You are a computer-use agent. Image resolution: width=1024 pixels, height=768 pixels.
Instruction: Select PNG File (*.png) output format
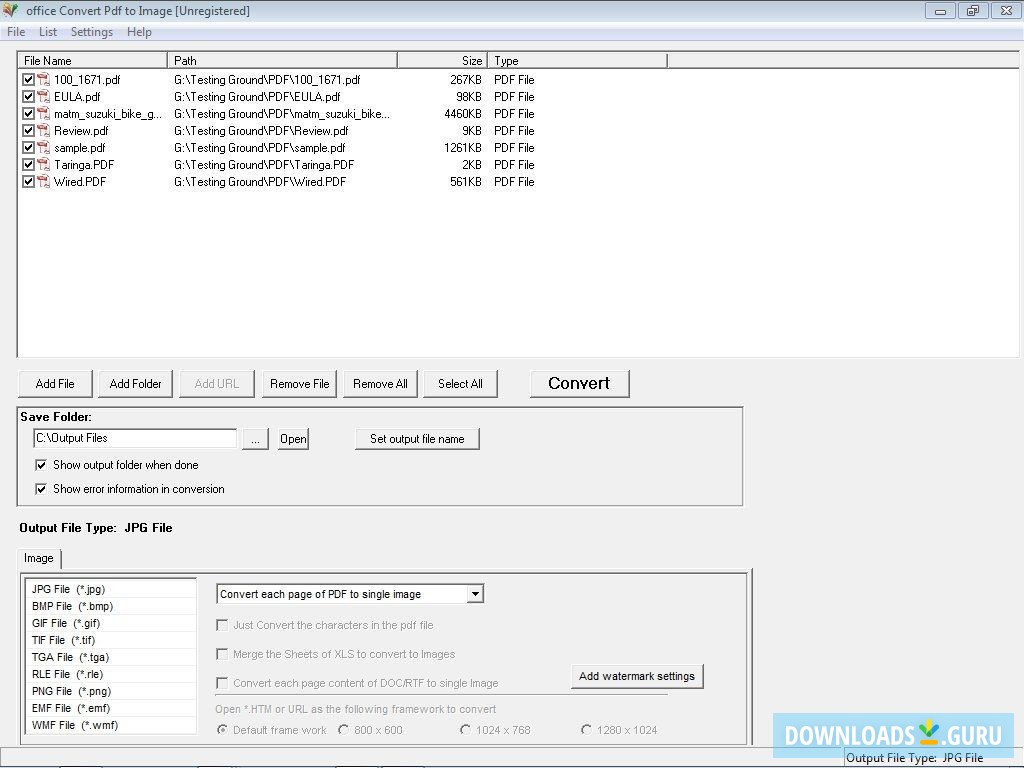(x=110, y=691)
